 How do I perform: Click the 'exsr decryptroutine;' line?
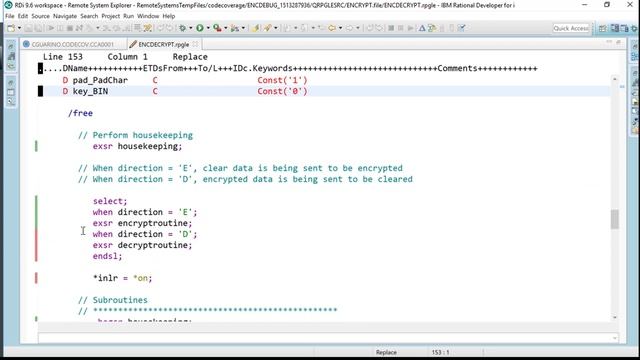(142, 245)
